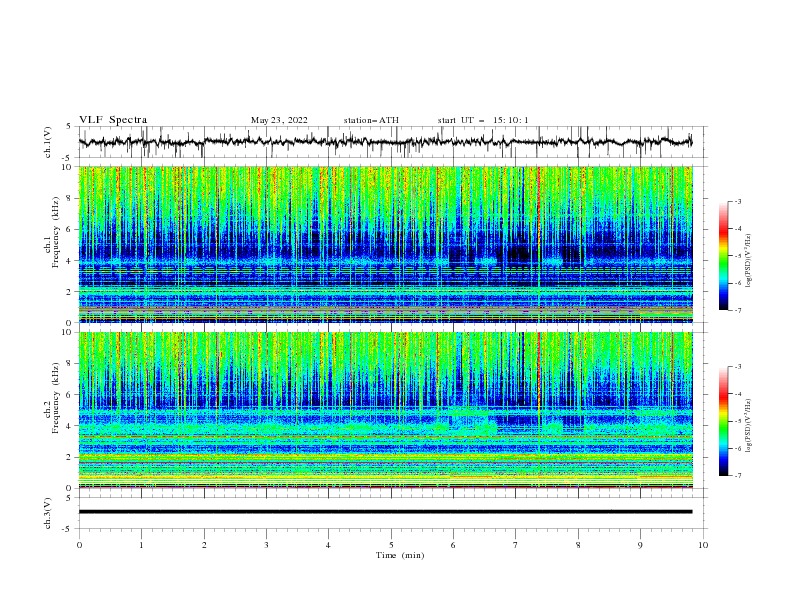Click the '-7' label on ch.2 color bar
The width and height of the screenshot is (792, 612).
(737, 476)
